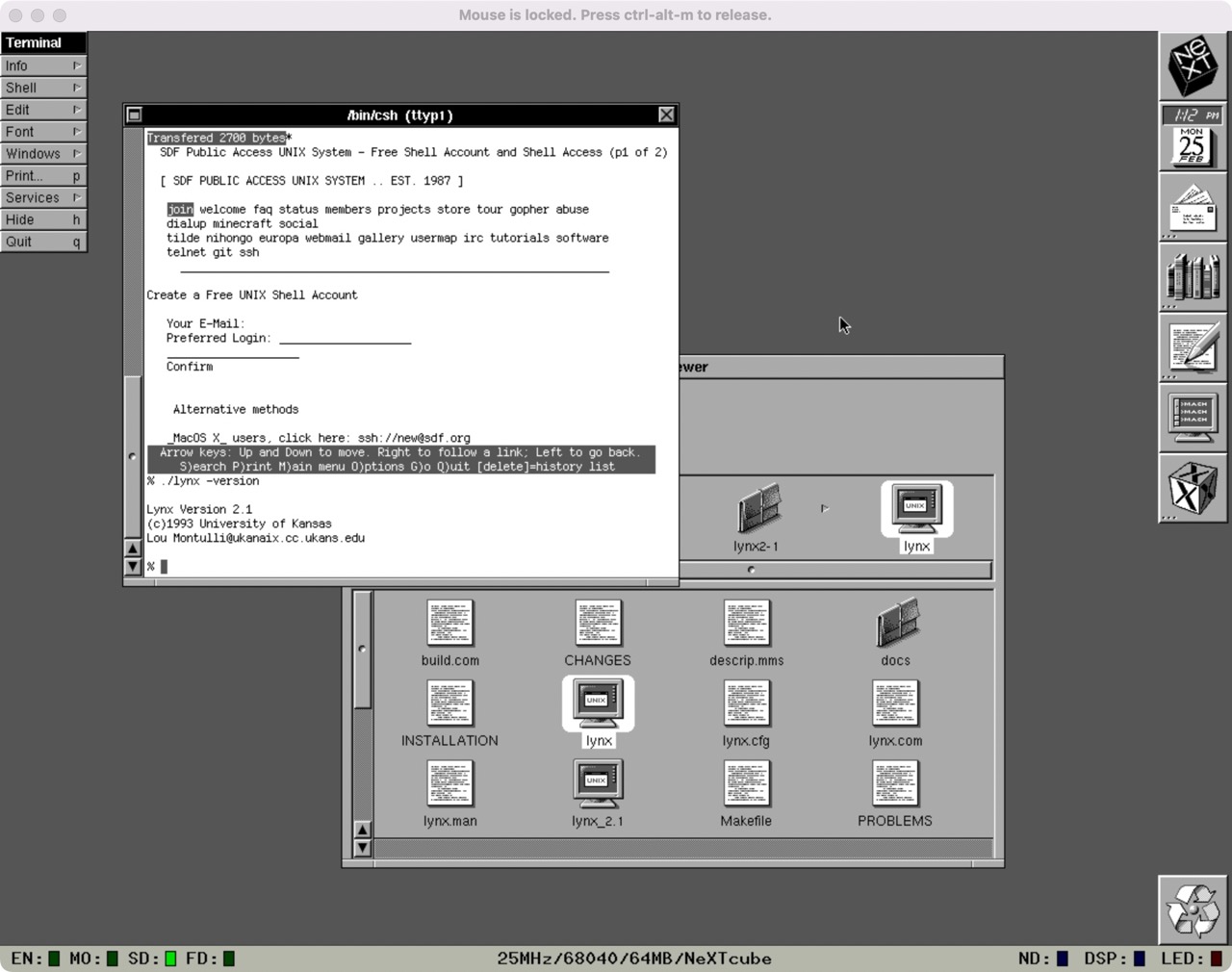The width and height of the screenshot is (1232, 972).
Task: Click the lynx2-1 folder in the path view
Action: point(758,510)
